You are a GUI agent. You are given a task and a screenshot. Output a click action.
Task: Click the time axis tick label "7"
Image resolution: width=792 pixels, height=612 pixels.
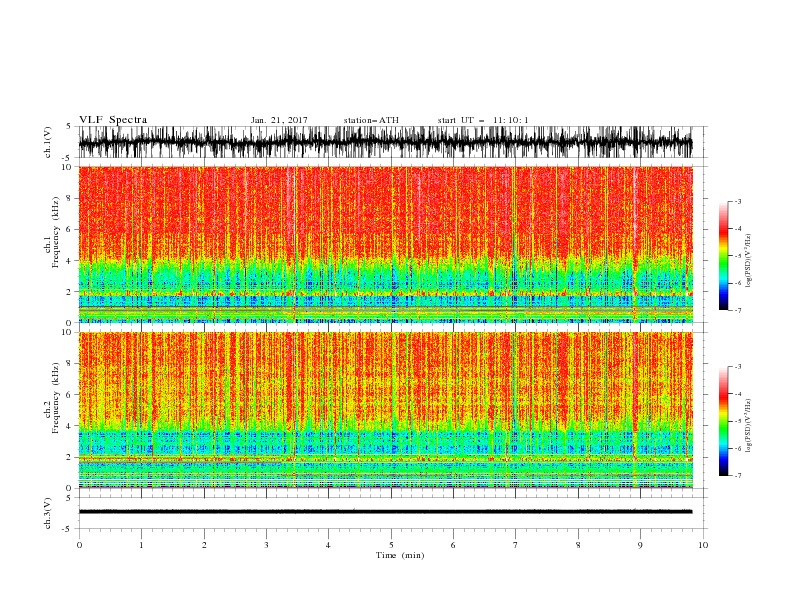coord(515,545)
